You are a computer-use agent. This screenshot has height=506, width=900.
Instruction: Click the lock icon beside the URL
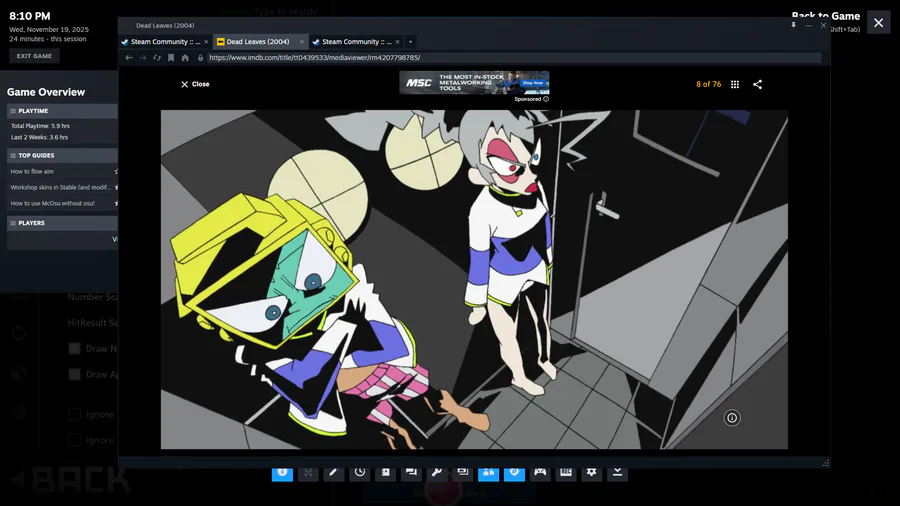(200, 57)
